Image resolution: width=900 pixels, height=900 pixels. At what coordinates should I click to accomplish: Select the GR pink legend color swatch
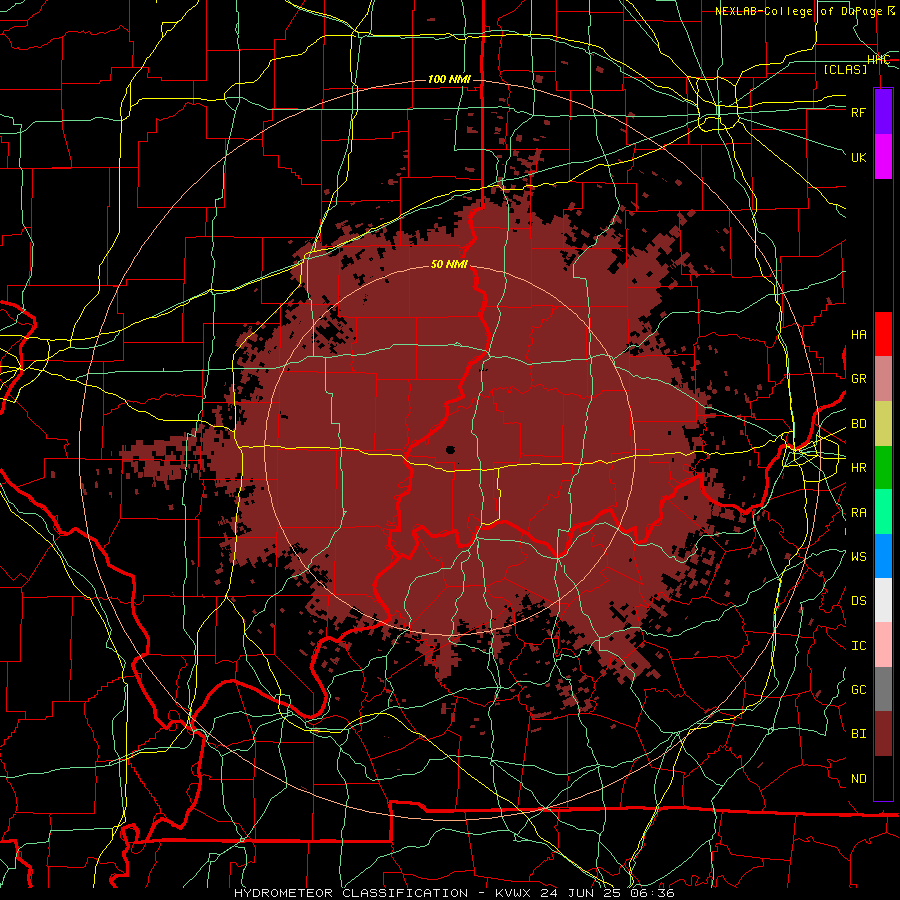(883, 379)
